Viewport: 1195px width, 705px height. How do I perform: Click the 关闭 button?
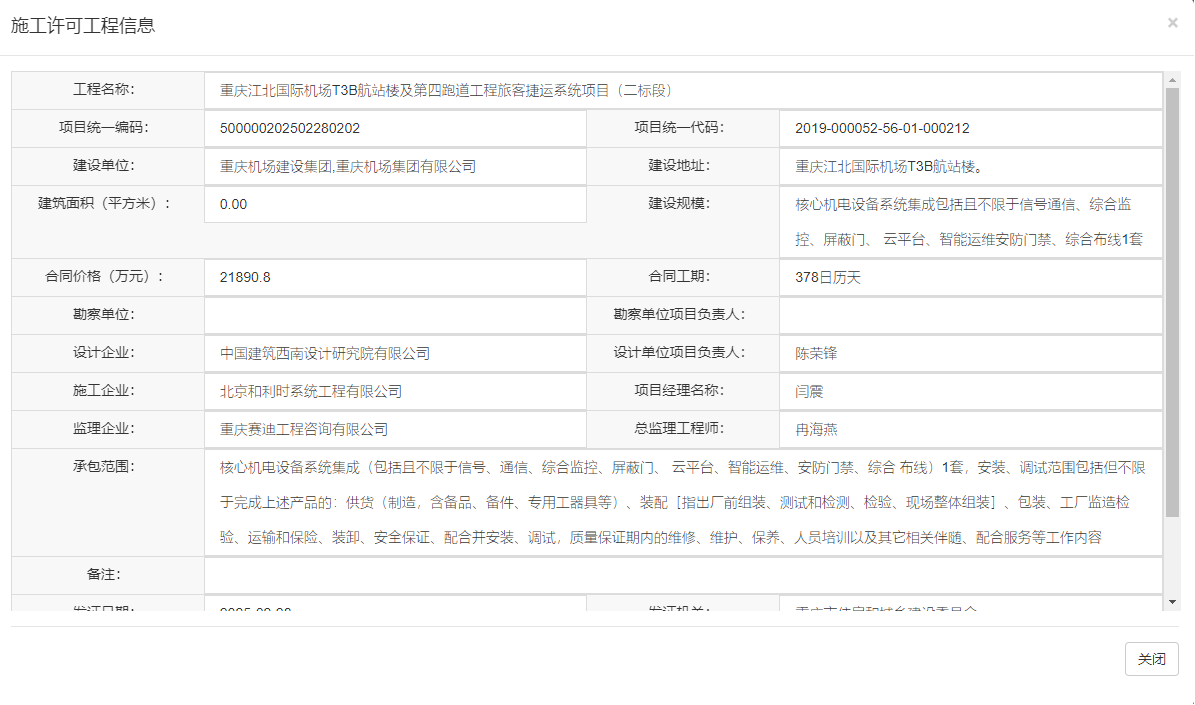pyautogui.click(x=1151, y=659)
